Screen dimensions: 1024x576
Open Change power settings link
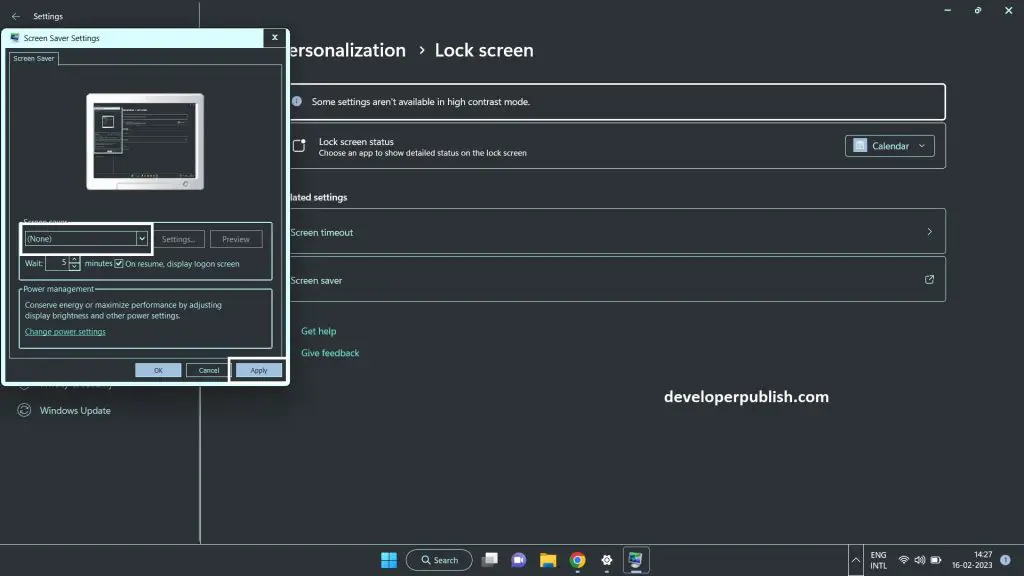[x=65, y=332]
